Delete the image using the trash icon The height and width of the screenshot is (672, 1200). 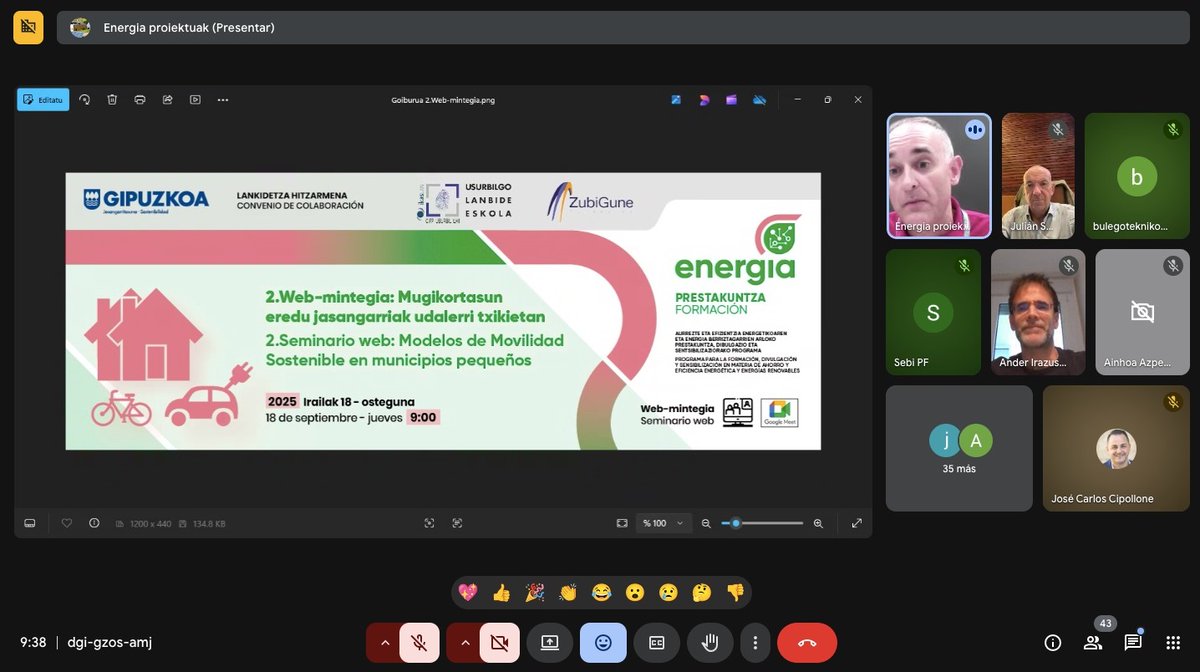[112, 99]
